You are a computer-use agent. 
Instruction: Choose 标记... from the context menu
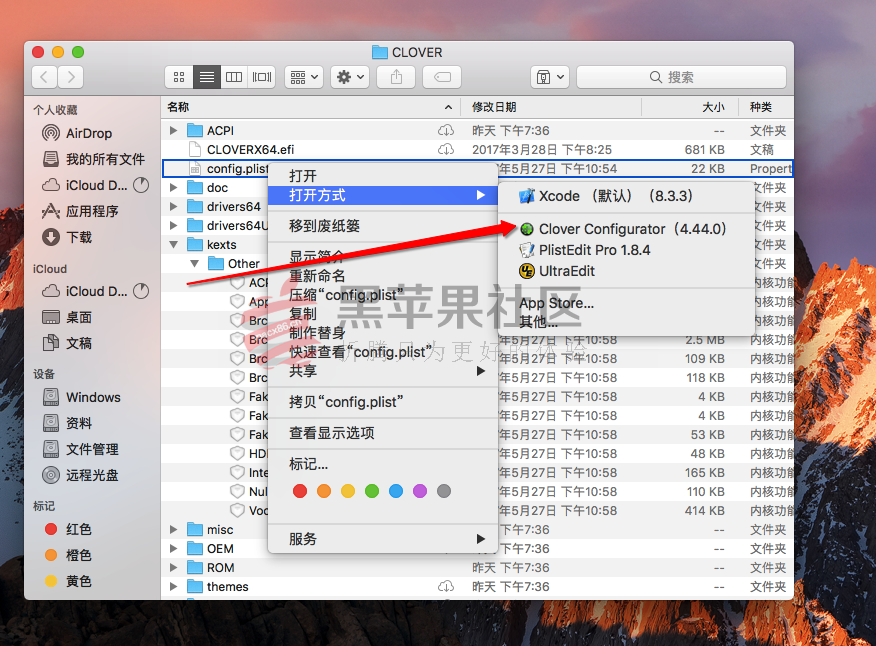[x=383, y=464]
